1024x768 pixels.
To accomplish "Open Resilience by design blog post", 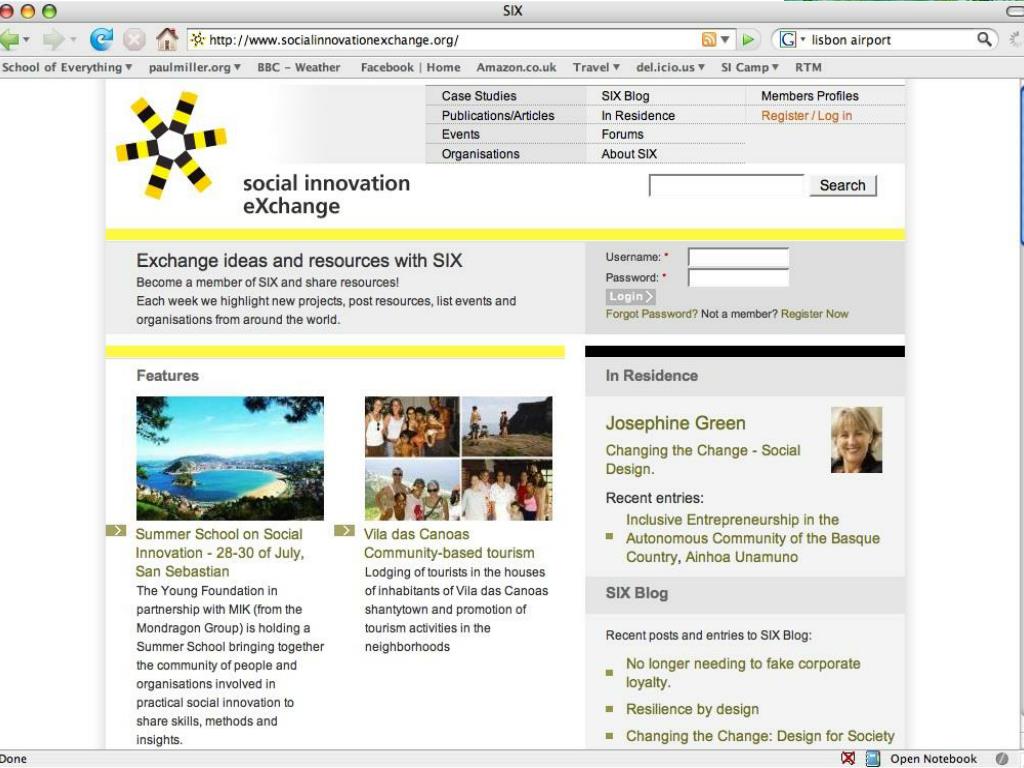I will pos(692,709).
